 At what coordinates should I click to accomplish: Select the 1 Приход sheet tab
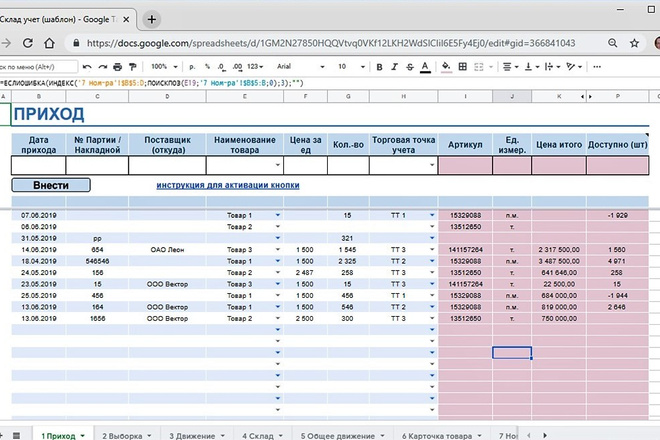(59, 436)
